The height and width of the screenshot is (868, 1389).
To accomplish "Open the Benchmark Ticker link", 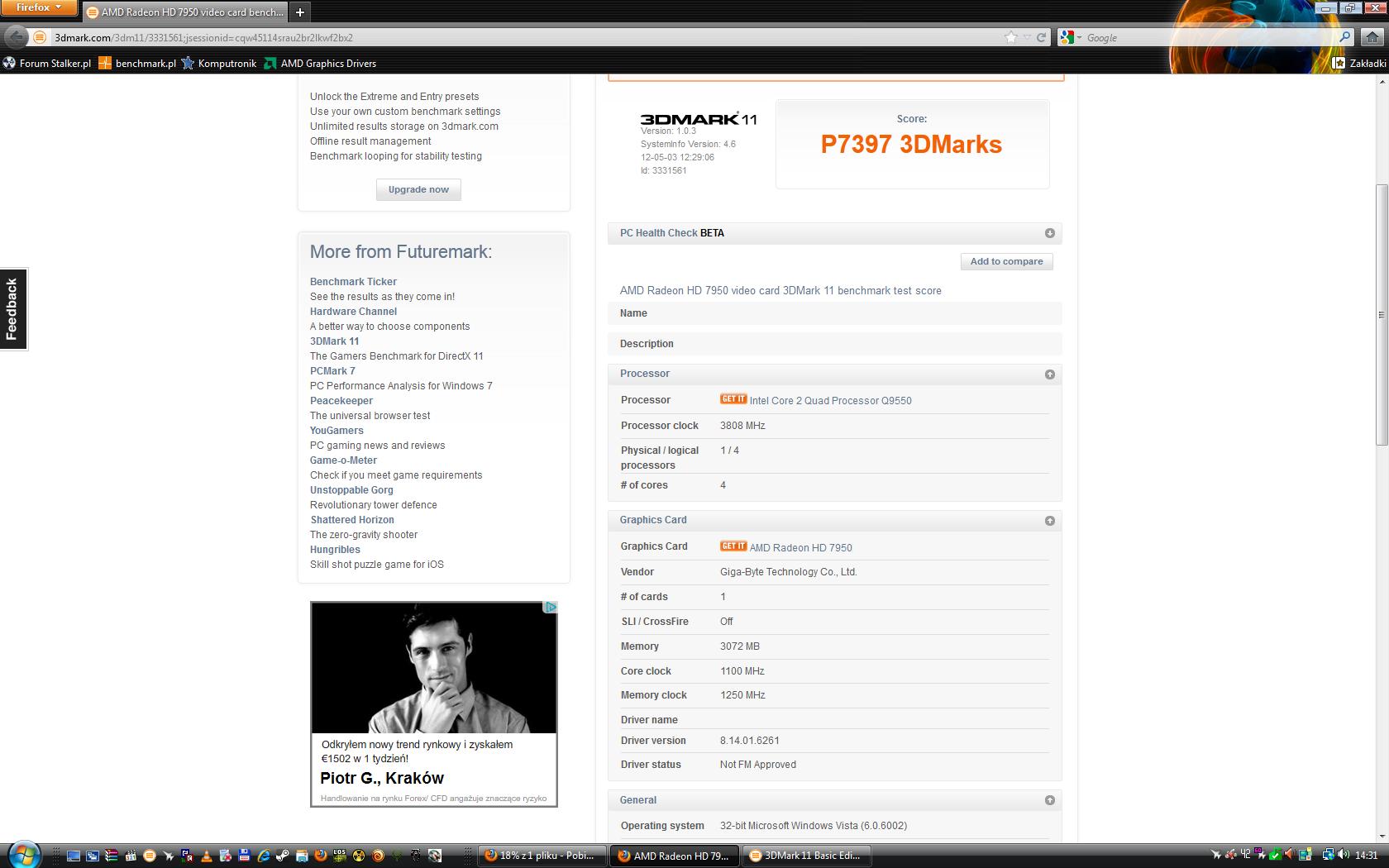I will pos(353,282).
